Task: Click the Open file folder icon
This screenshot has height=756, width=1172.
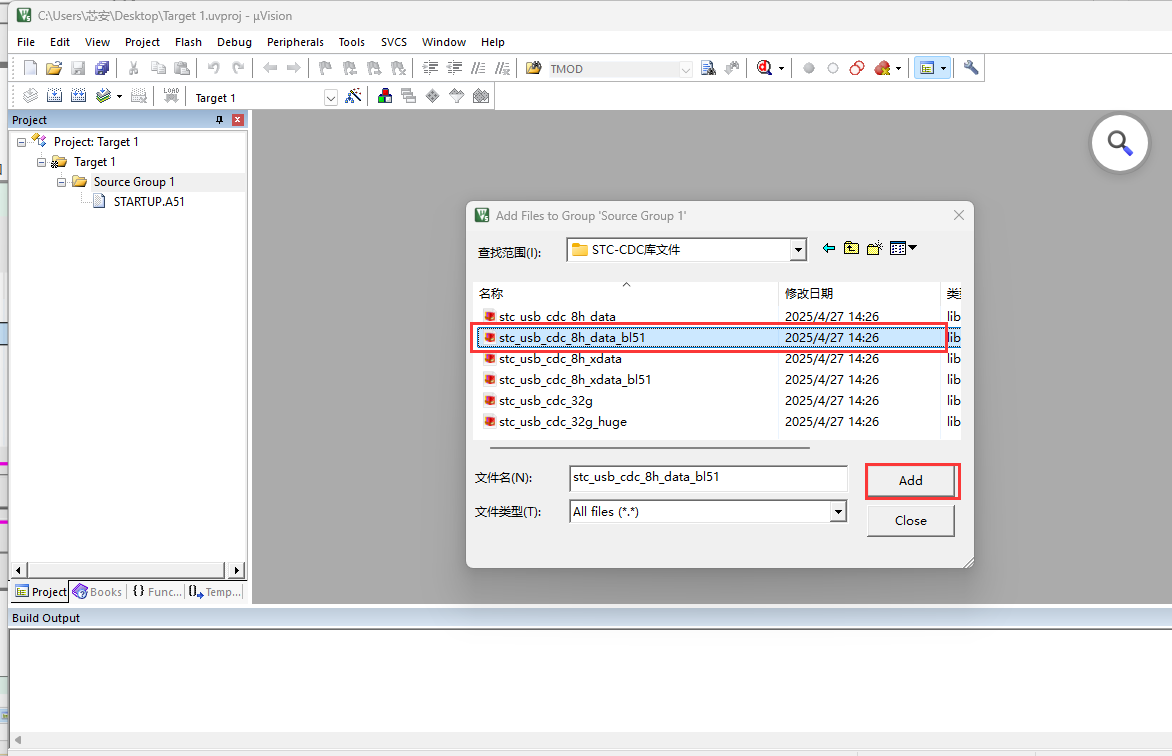Action: click(x=54, y=68)
